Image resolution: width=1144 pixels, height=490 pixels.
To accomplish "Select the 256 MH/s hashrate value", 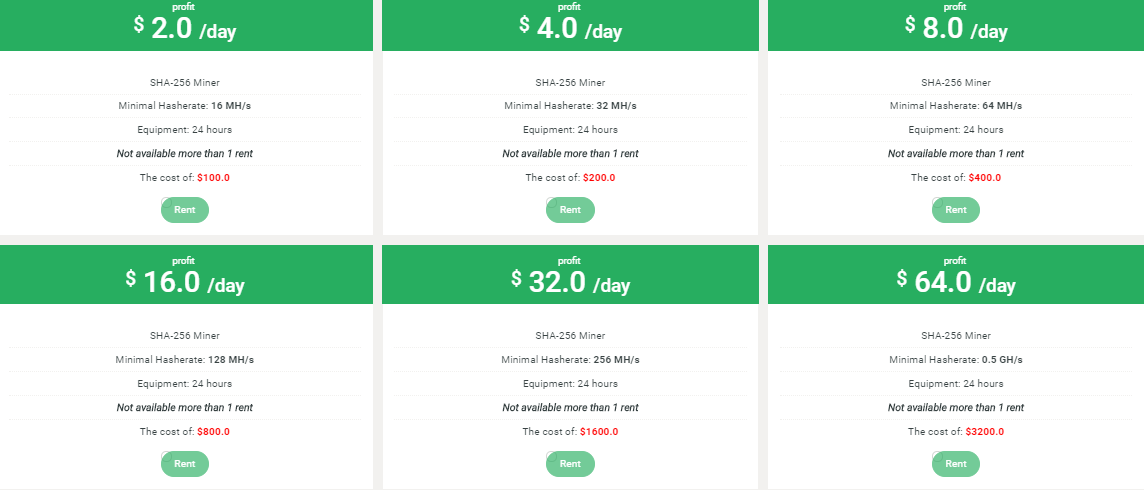I will [617, 360].
